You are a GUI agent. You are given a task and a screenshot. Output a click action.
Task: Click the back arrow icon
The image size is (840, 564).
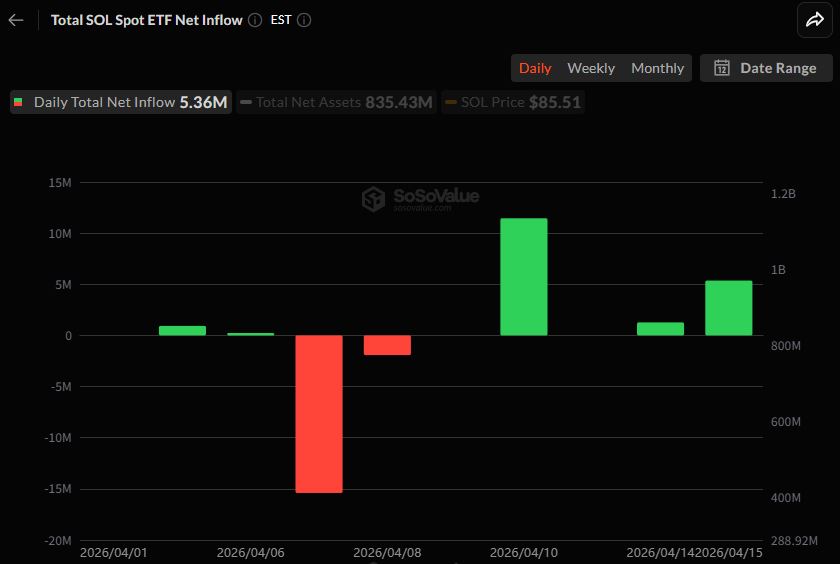[16, 20]
